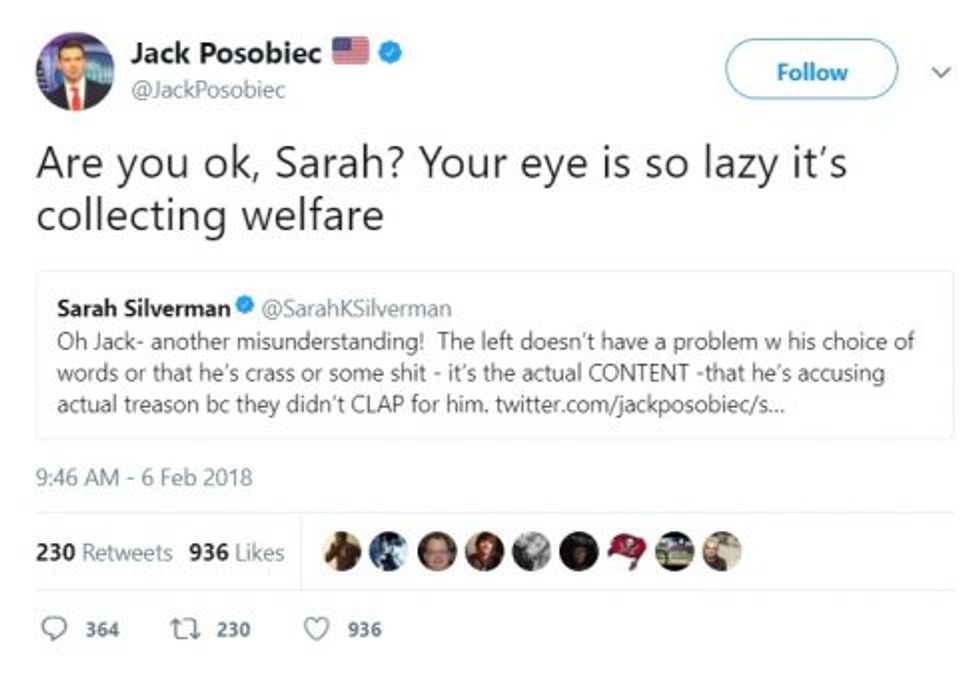Open the first liker avatar in the row

click(343, 552)
